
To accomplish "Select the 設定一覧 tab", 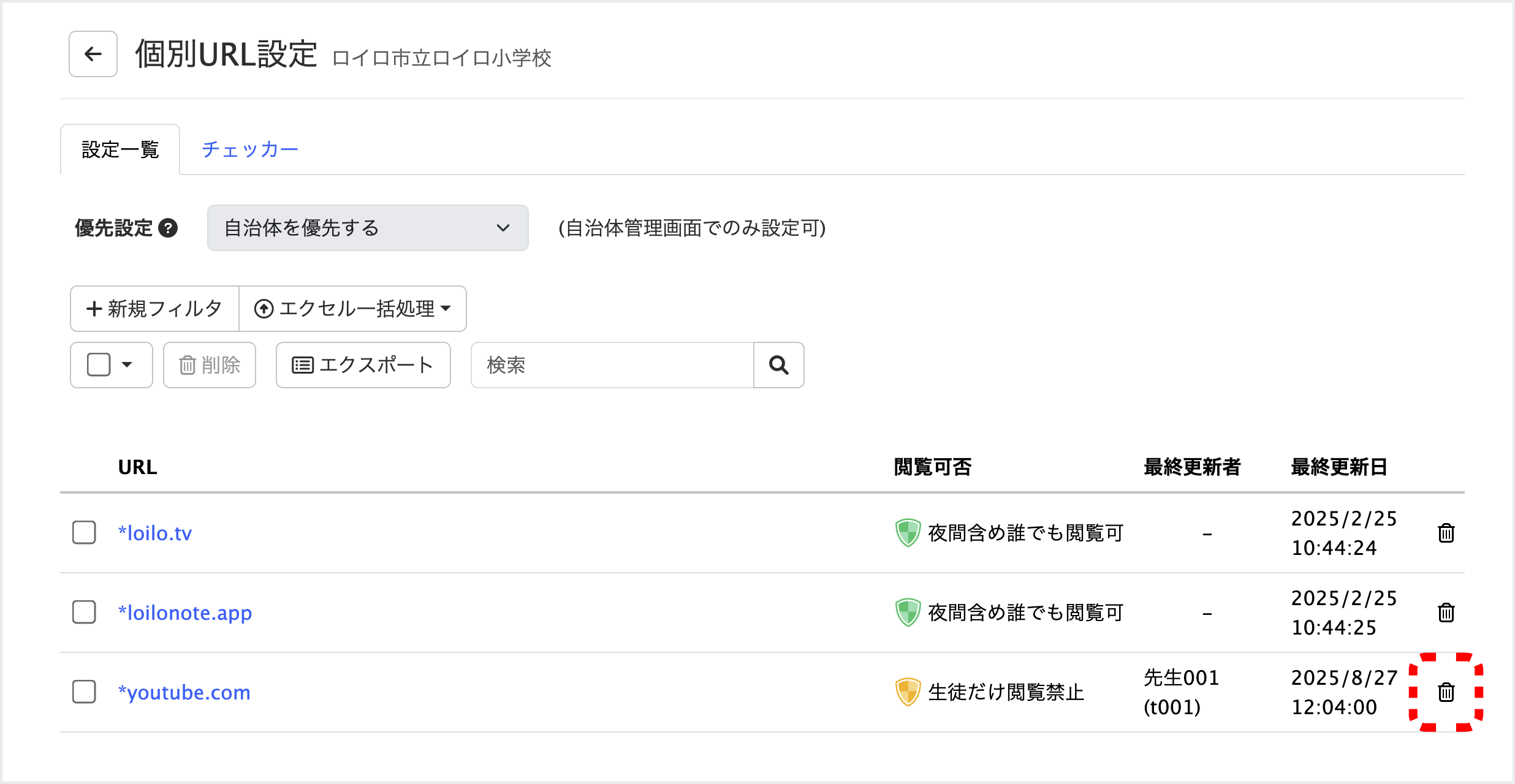I will [120, 149].
